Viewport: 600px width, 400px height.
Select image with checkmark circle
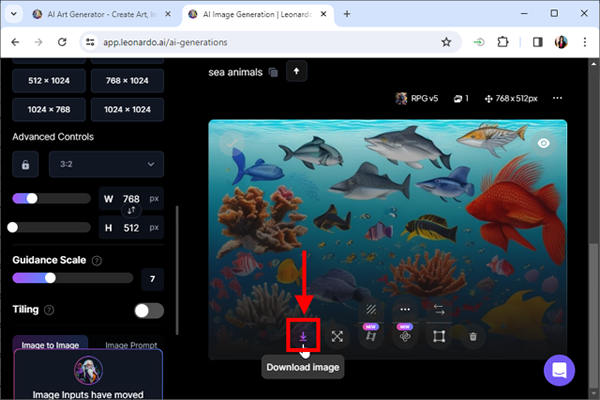[232, 143]
